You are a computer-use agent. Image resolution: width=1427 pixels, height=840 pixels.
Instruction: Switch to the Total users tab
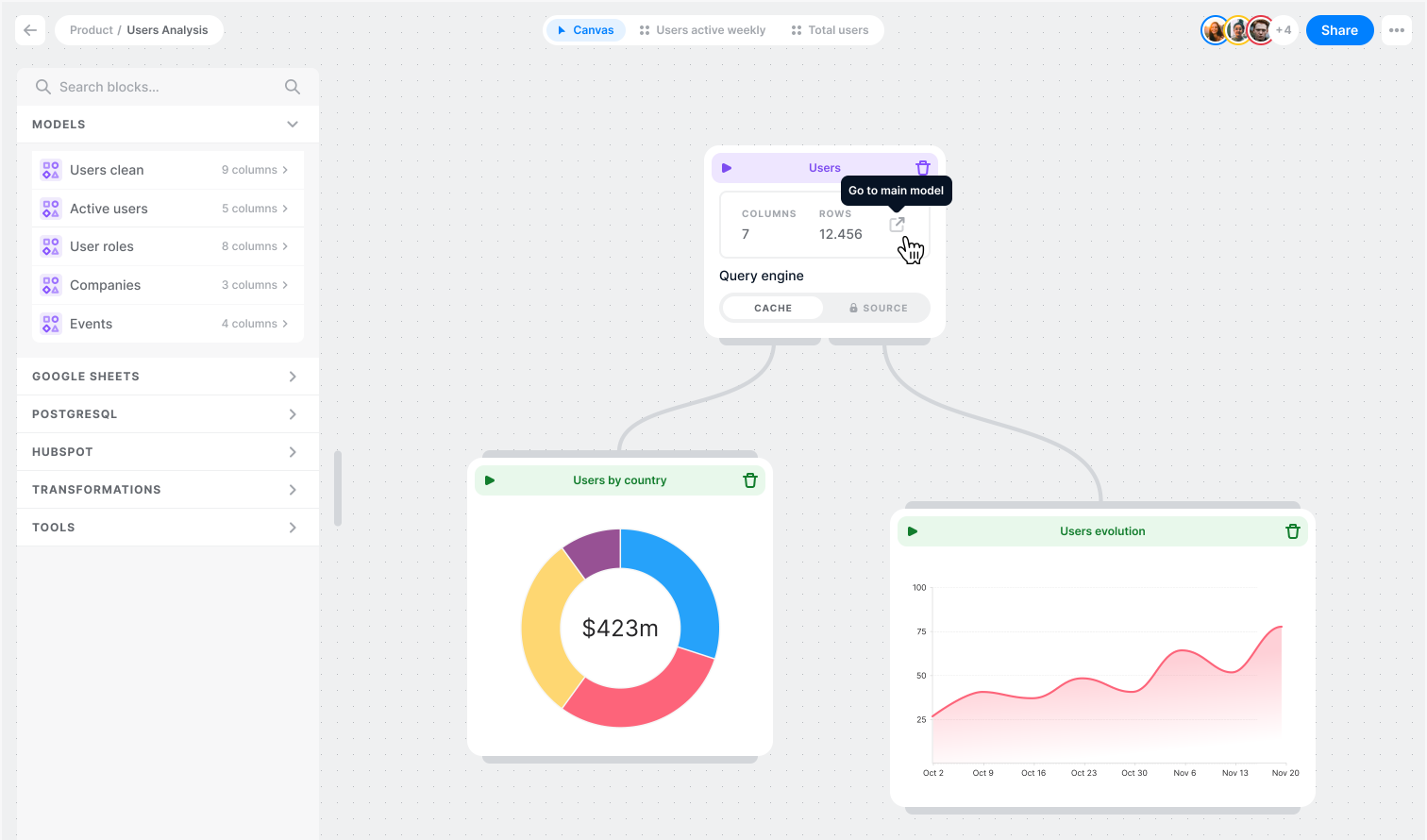pos(830,30)
